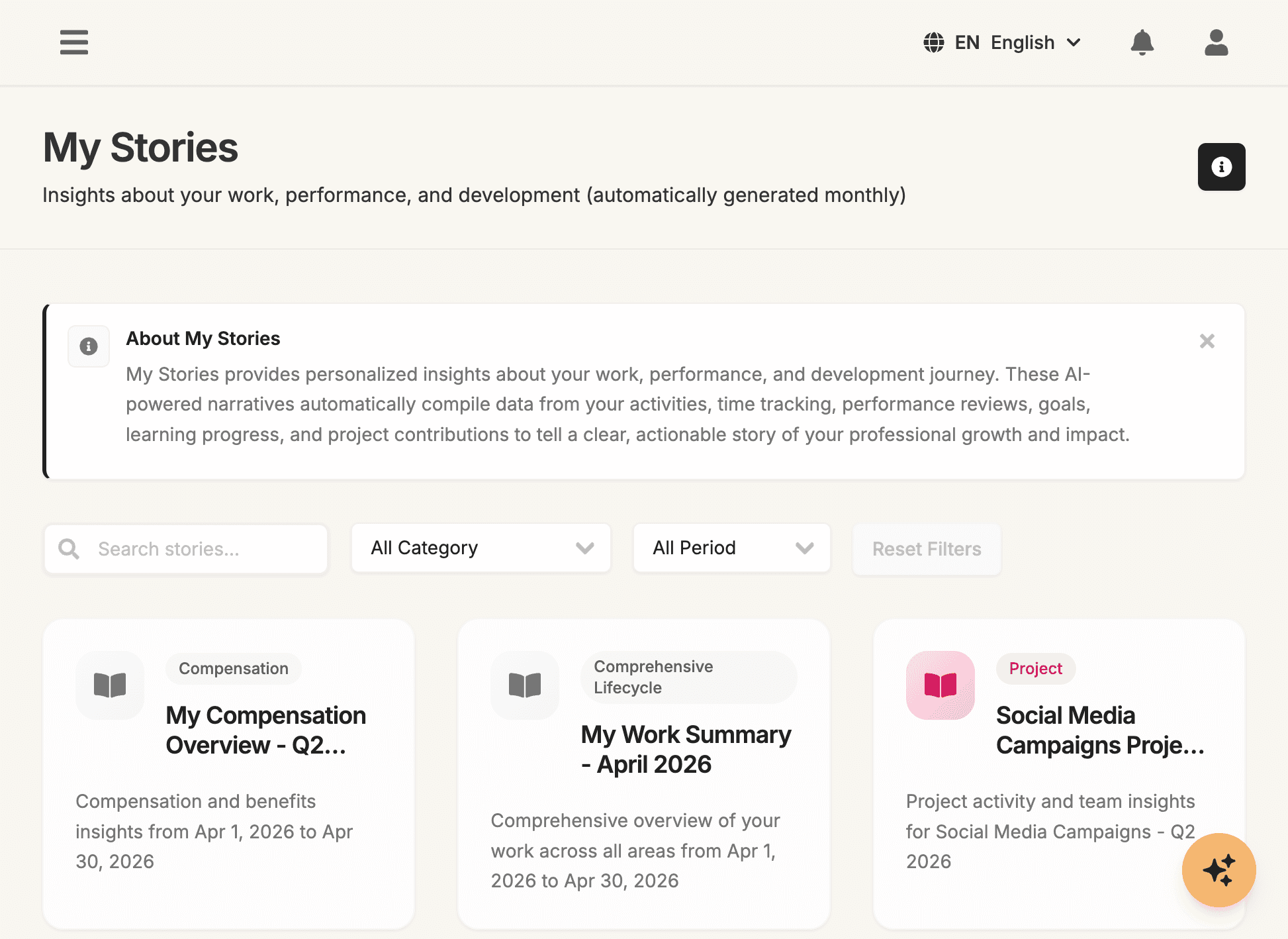
Task: Click the book icon on the Compensation card
Action: pyautogui.click(x=110, y=685)
